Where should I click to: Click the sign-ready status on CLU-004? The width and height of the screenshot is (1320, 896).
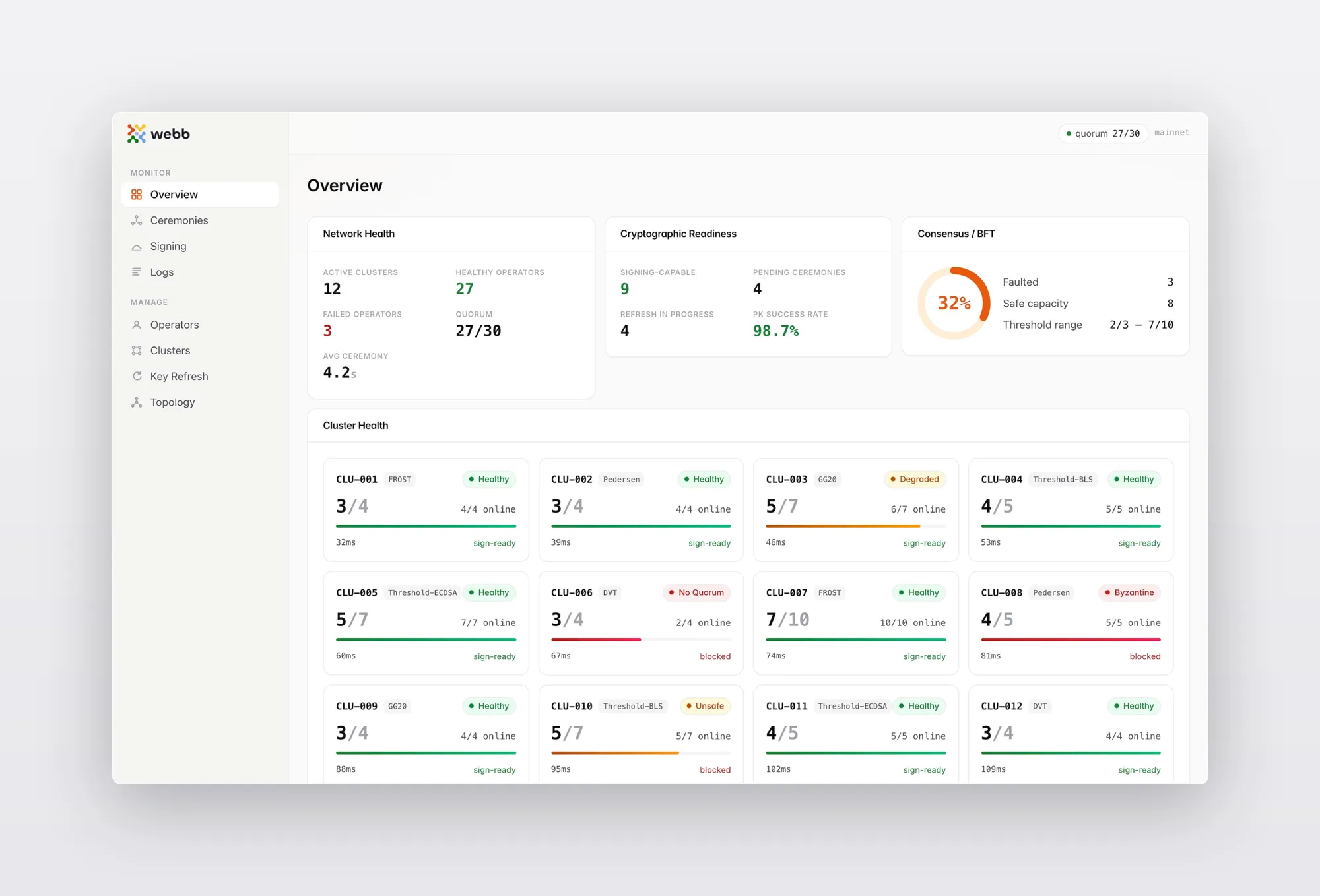(1139, 543)
